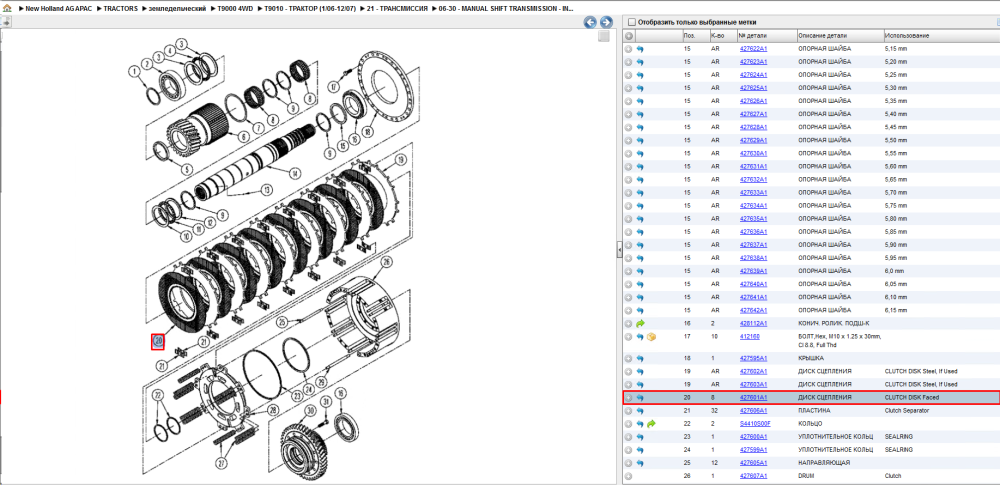
Task: Sort by the 'Поз.' column header
Action: coord(695,36)
